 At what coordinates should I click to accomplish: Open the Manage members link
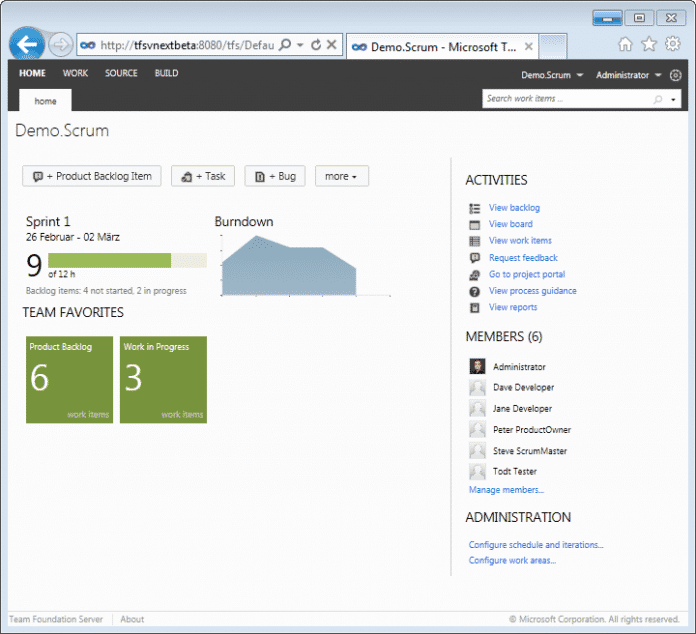point(506,490)
